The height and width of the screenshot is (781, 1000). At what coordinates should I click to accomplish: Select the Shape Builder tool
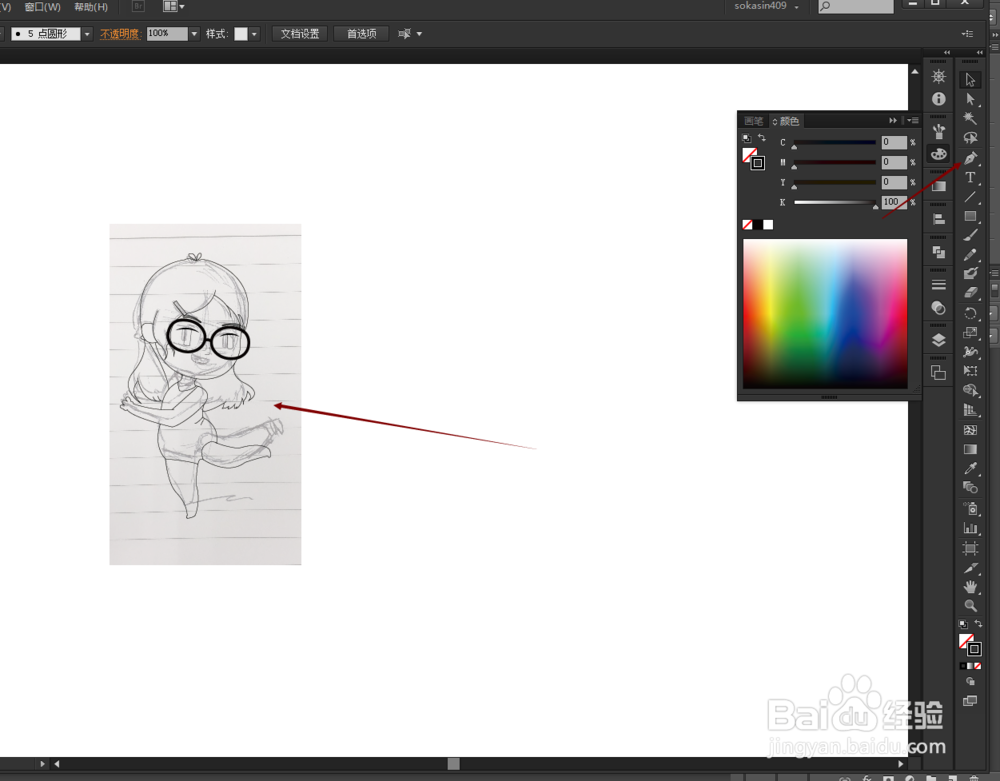pyautogui.click(x=970, y=390)
